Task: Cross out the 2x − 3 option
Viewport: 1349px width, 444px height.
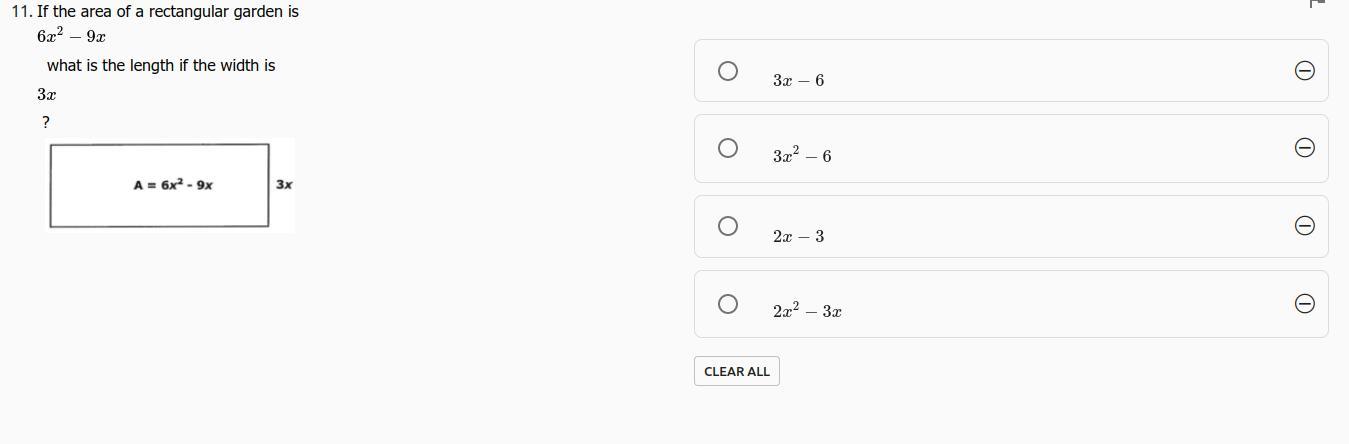Action: click(1304, 226)
